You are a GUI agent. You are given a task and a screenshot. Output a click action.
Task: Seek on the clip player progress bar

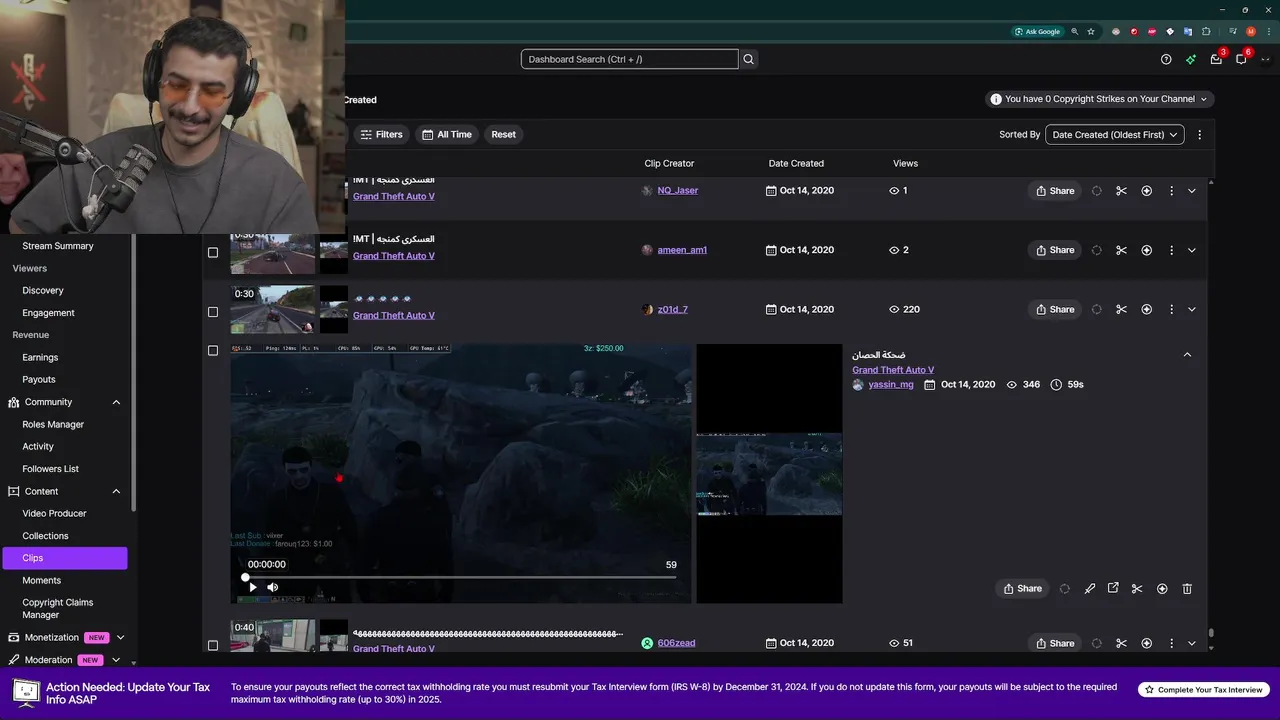pyautogui.click(x=461, y=577)
